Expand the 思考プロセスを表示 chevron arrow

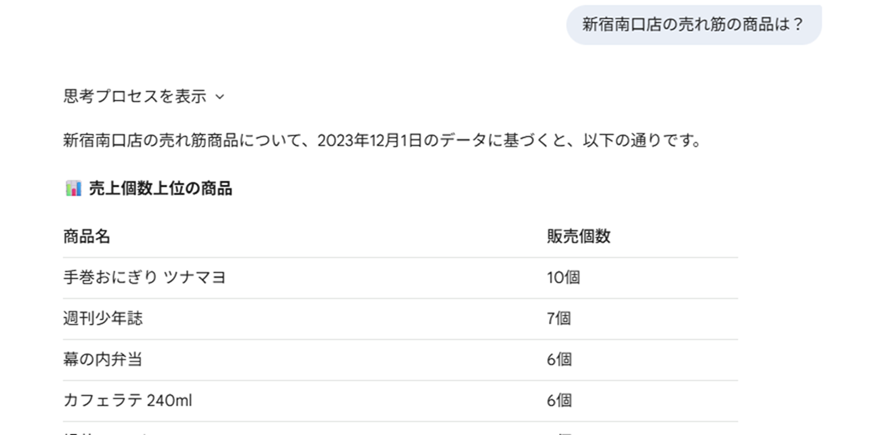point(220,97)
